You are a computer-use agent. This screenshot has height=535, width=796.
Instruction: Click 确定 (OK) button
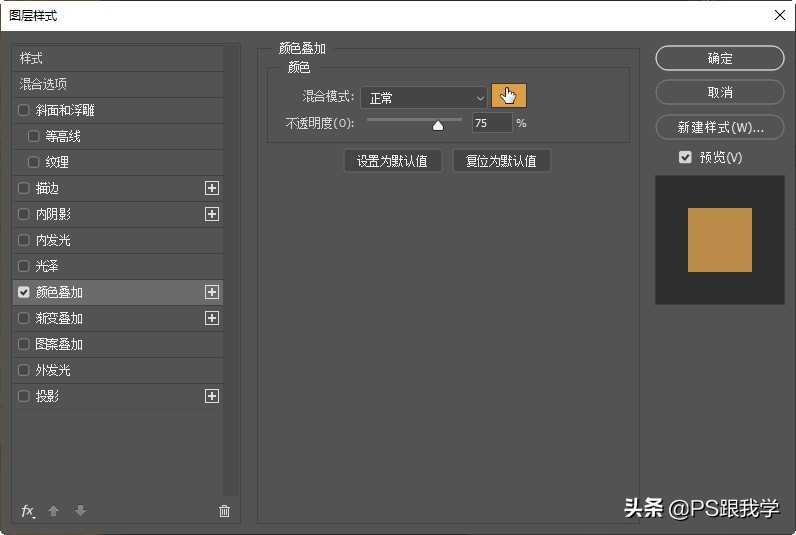719,58
